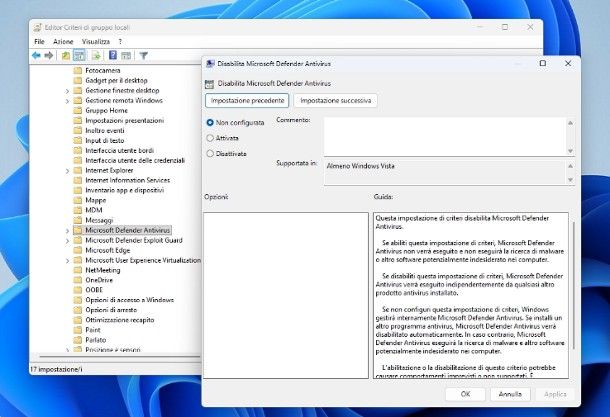The width and height of the screenshot is (610, 417).
Task: Click the Paint folder icon
Action: 77,330
